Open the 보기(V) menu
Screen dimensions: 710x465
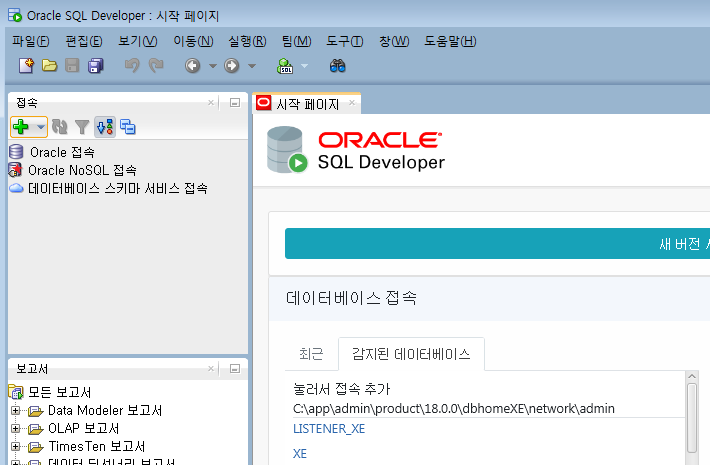[137, 41]
